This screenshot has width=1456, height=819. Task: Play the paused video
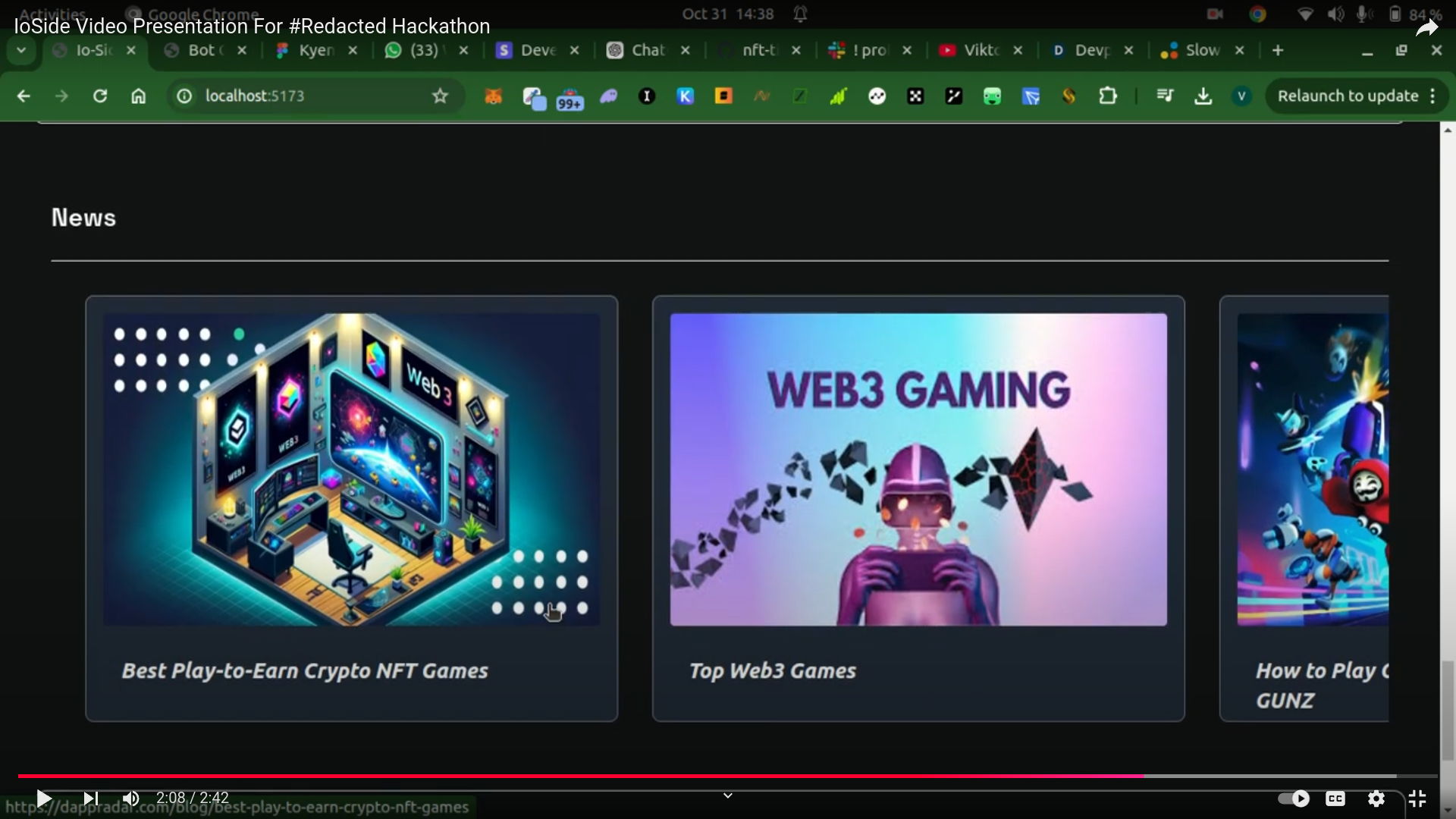pos(43,799)
